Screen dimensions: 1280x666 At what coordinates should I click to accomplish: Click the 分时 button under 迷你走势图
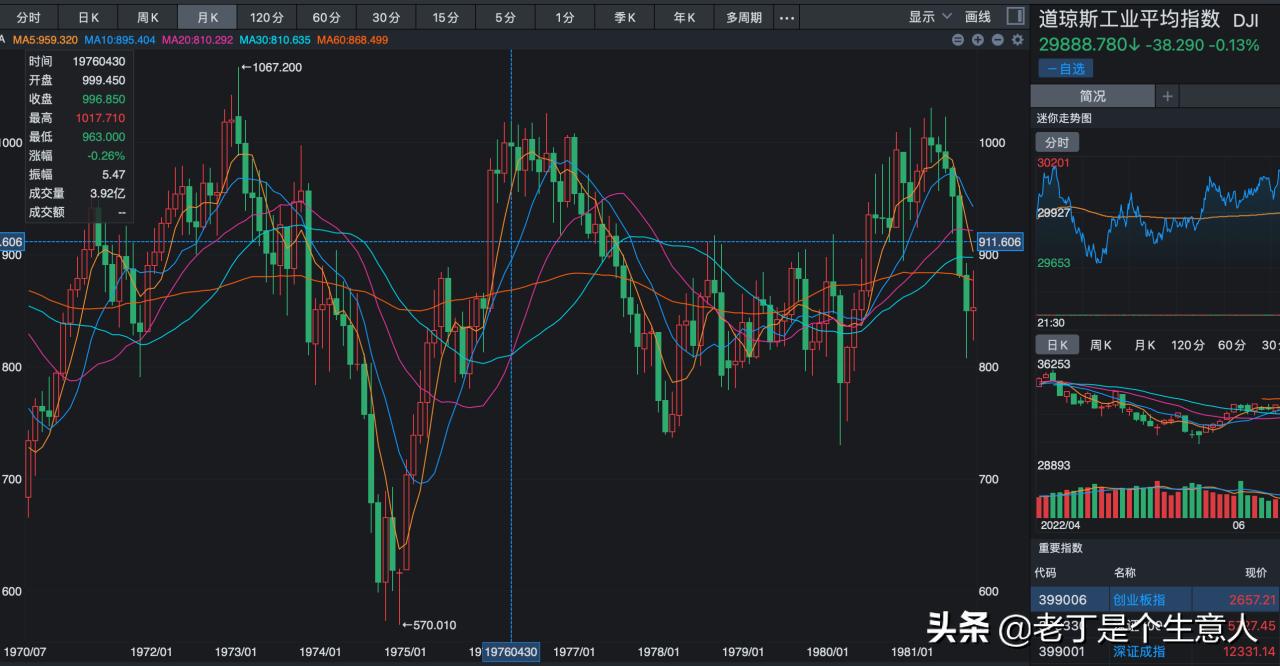click(x=1057, y=143)
